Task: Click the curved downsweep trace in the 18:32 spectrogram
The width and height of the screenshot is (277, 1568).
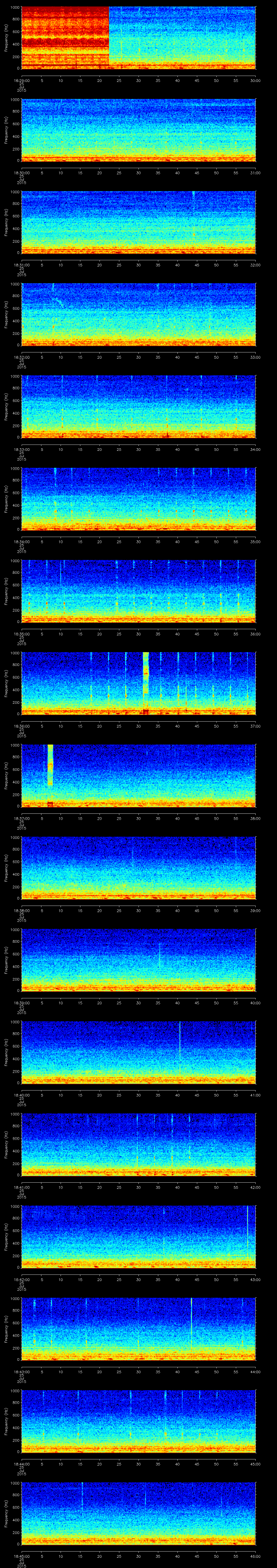Action: [58, 302]
